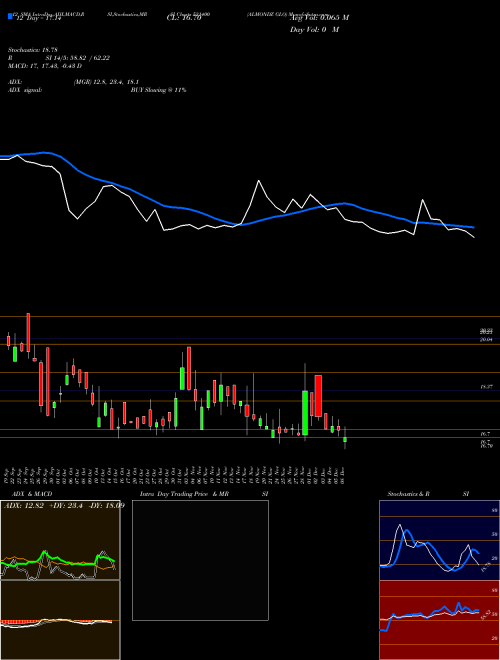This screenshot has width=500, height=660.
Task: Click the Avg Vol: 0.065 M label
Action: (x=319, y=18)
